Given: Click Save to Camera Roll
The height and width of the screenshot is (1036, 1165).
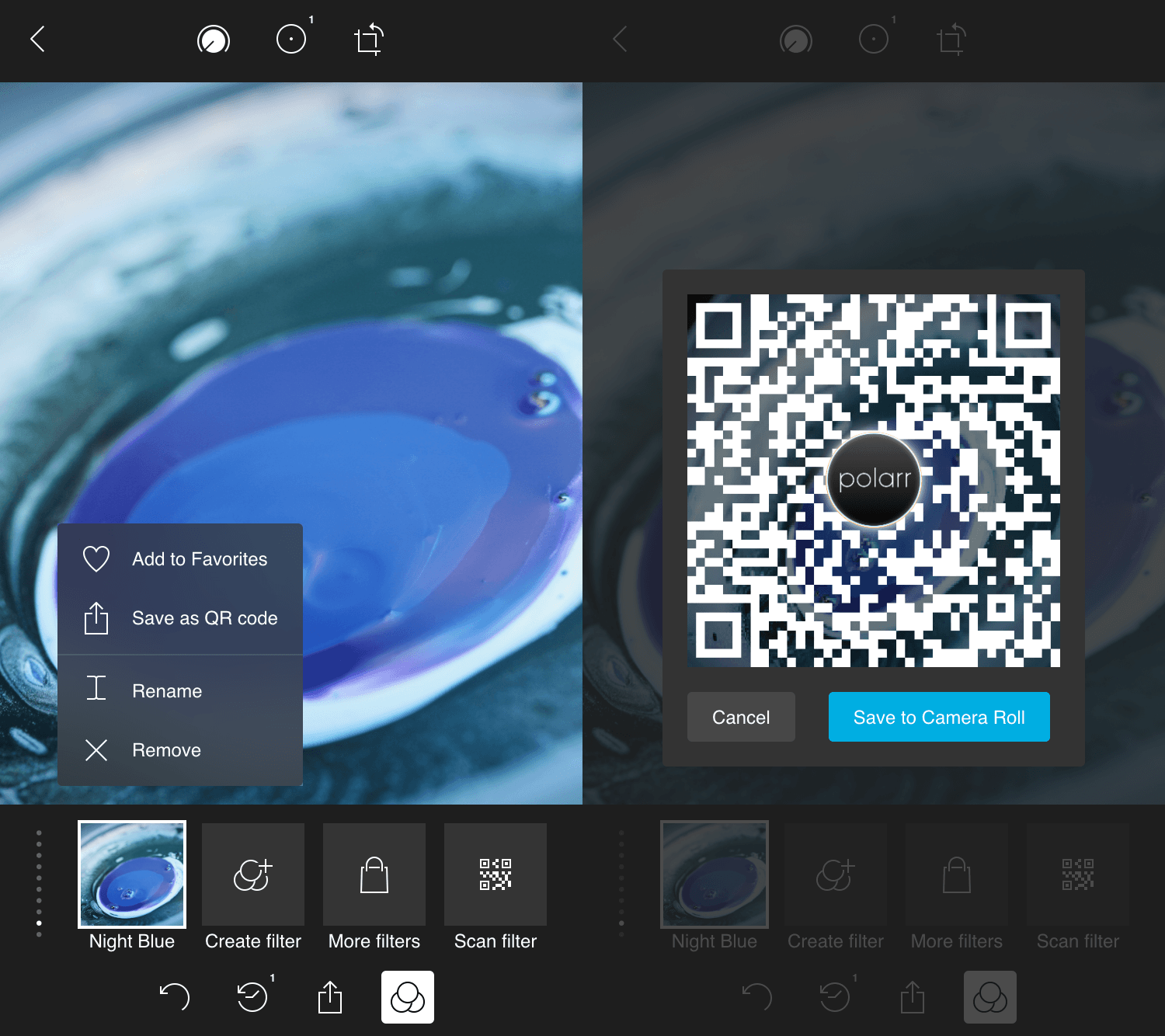Looking at the screenshot, I should pos(939,717).
